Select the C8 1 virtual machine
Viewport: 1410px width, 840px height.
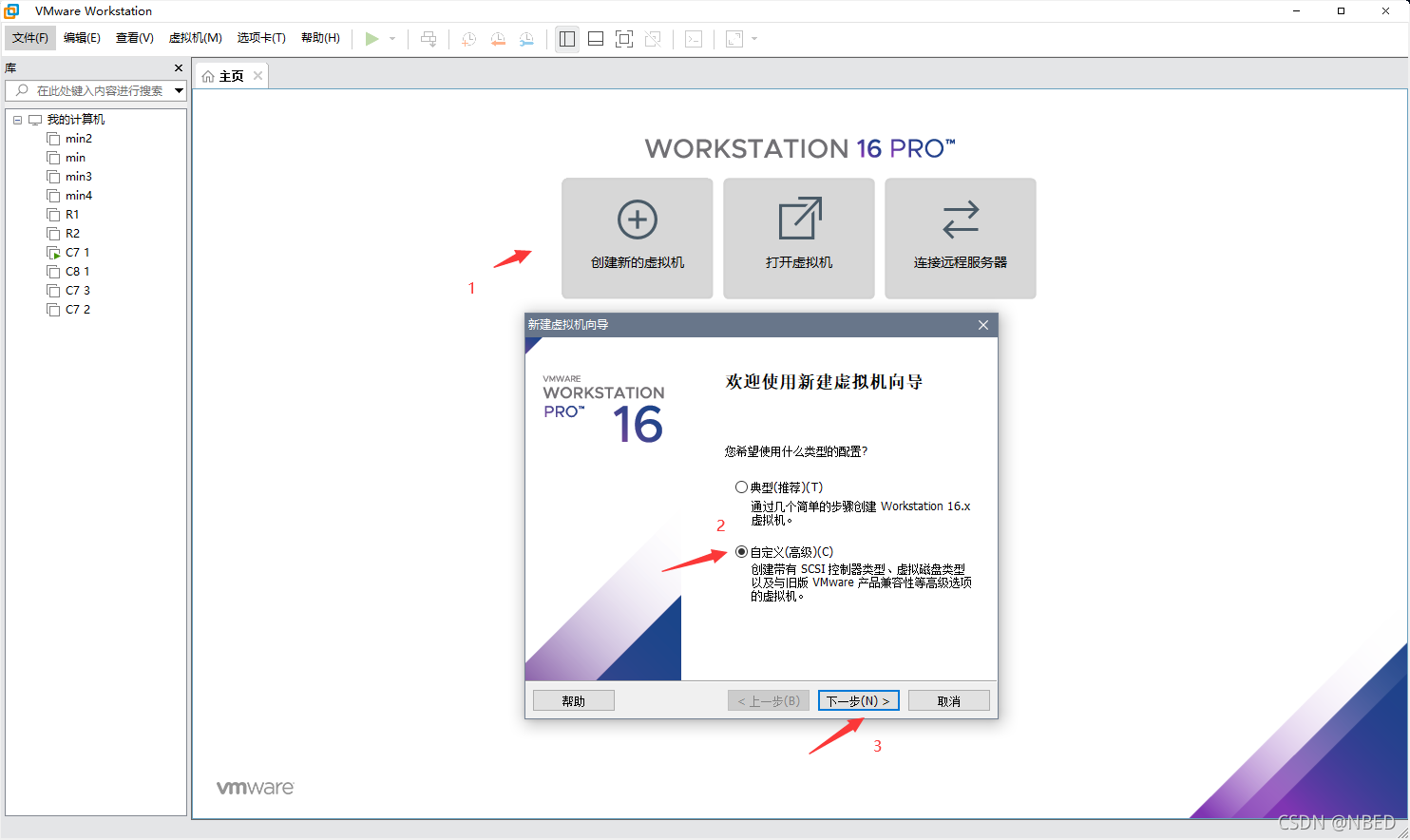point(77,272)
